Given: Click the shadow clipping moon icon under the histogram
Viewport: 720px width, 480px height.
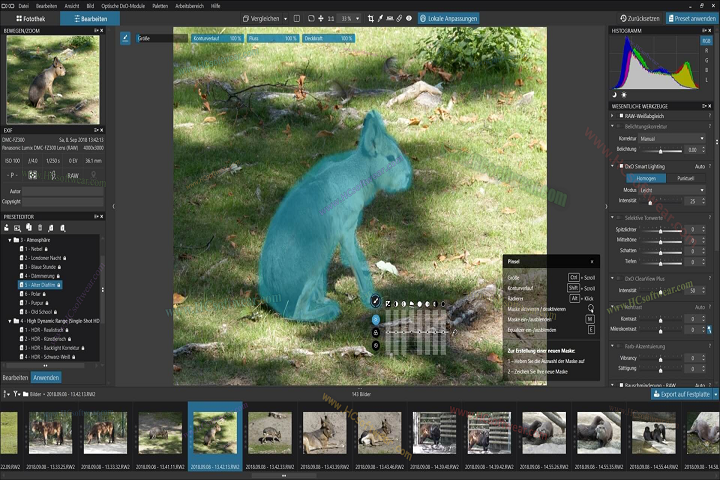Looking at the screenshot, I should click(x=617, y=94).
